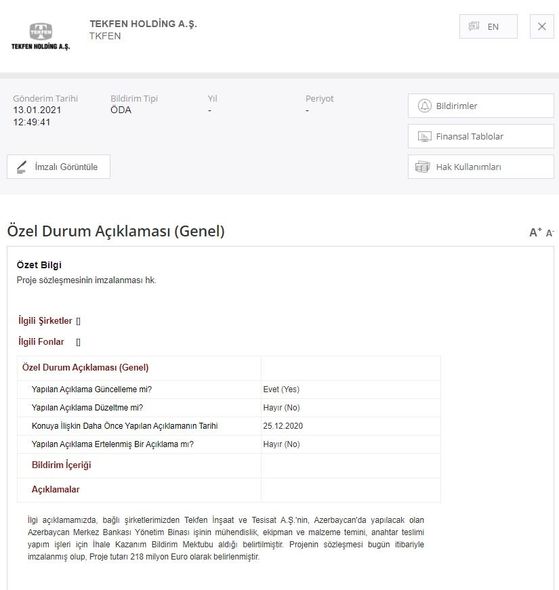This screenshot has width=559, height=590.
Task: Decrease font size with A- icon
Action: (x=550, y=233)
